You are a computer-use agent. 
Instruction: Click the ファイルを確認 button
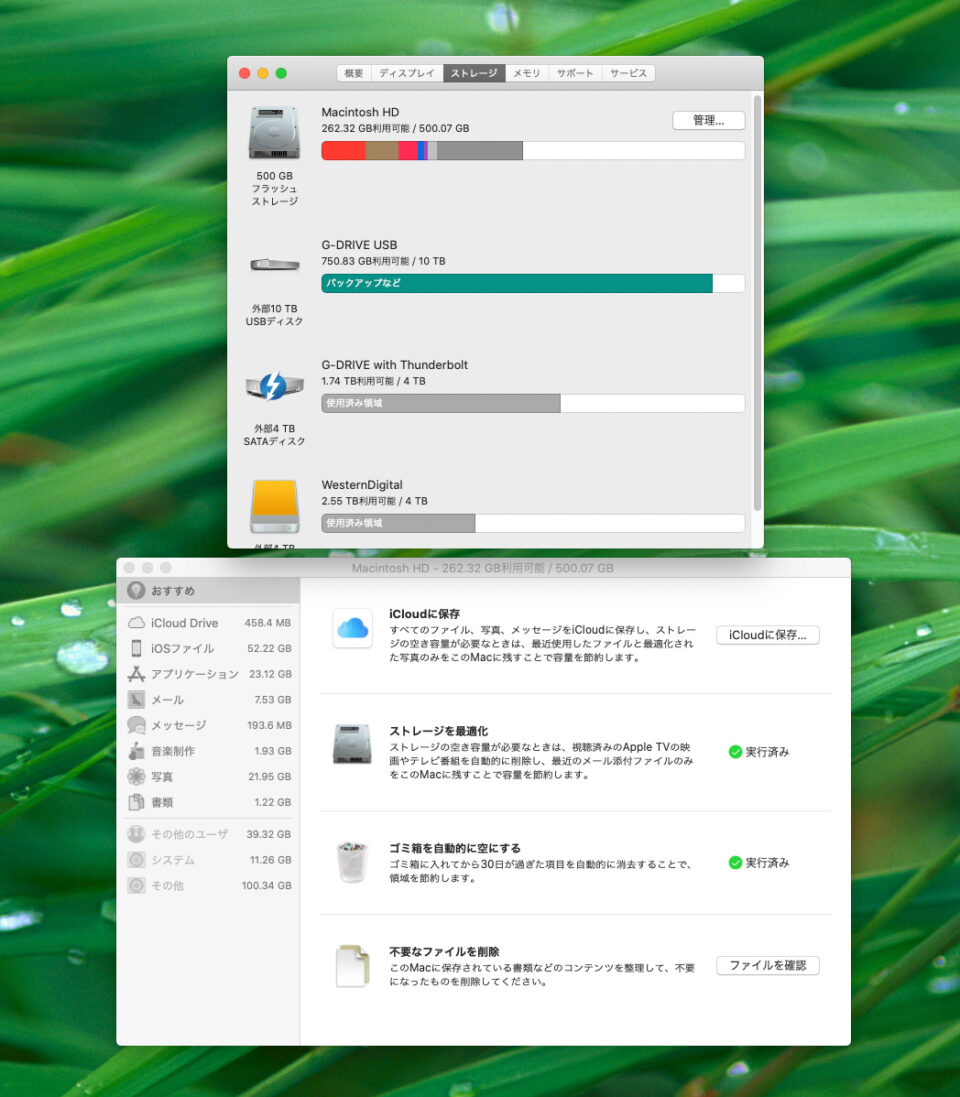(x=768, y=965)
